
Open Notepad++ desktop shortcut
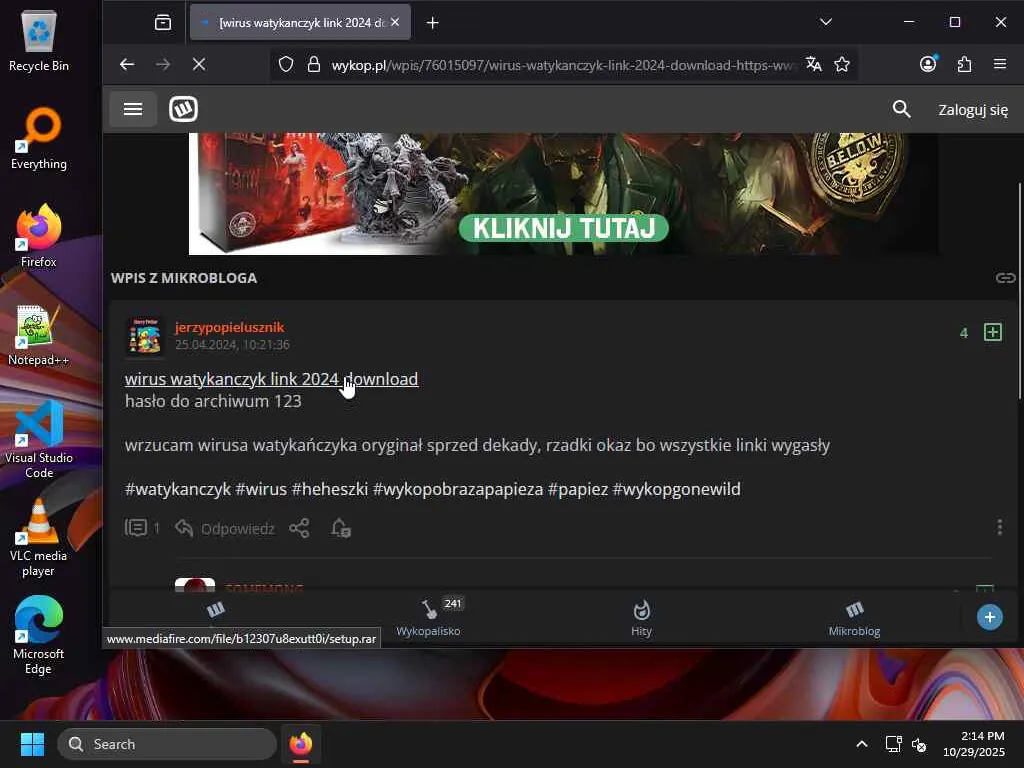(x=39, y=334)
